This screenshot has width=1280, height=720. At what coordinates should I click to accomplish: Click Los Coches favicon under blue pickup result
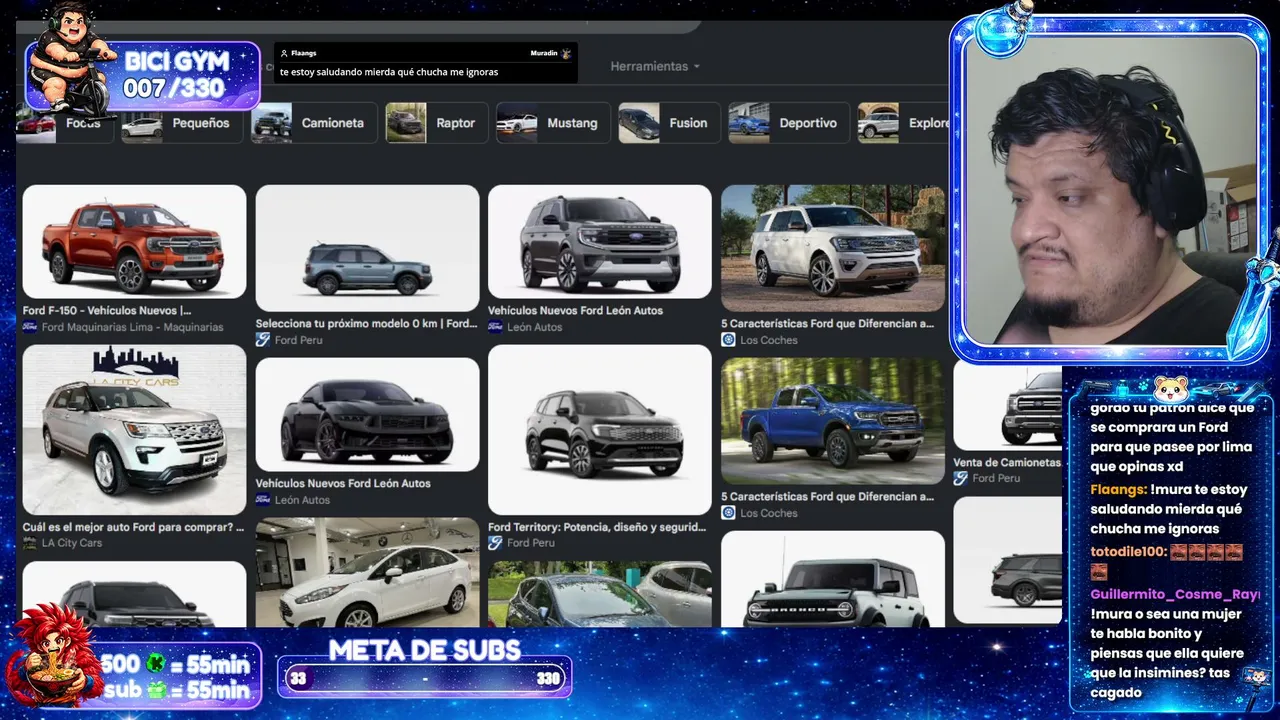coord(729,513)
